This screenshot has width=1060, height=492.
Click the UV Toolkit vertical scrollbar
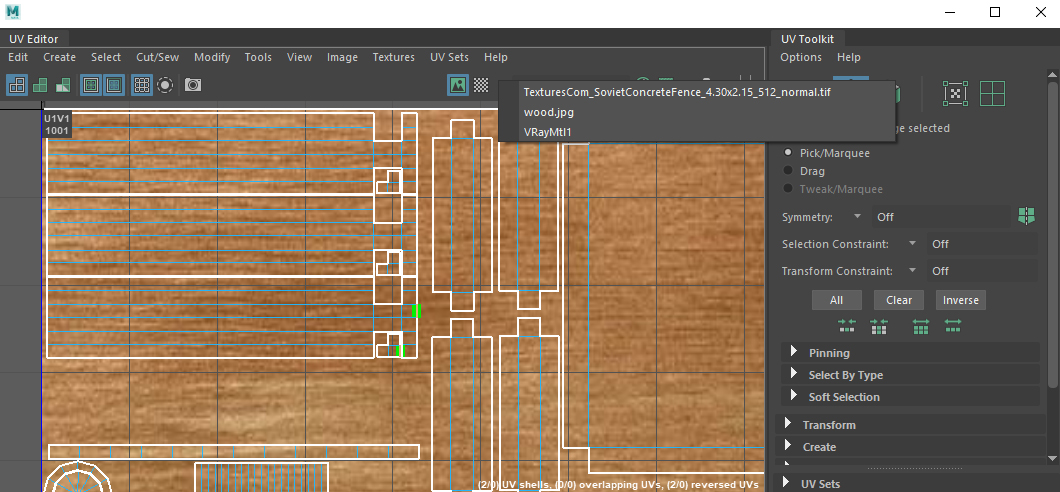pyautogui.click(x=1053, y=233)
